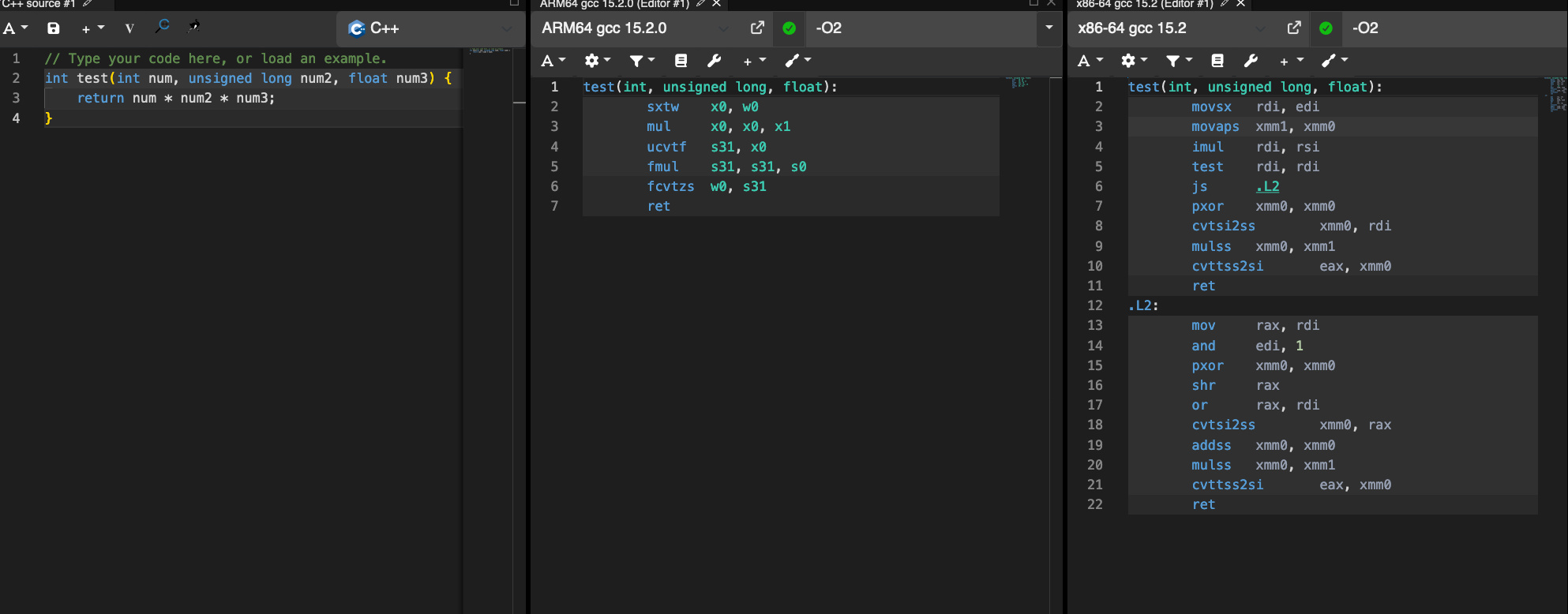Screen dimensions: 1568x614
Task: Open x86-64 gcc 15.2 compiler selector
Action: click(1172, 28)
